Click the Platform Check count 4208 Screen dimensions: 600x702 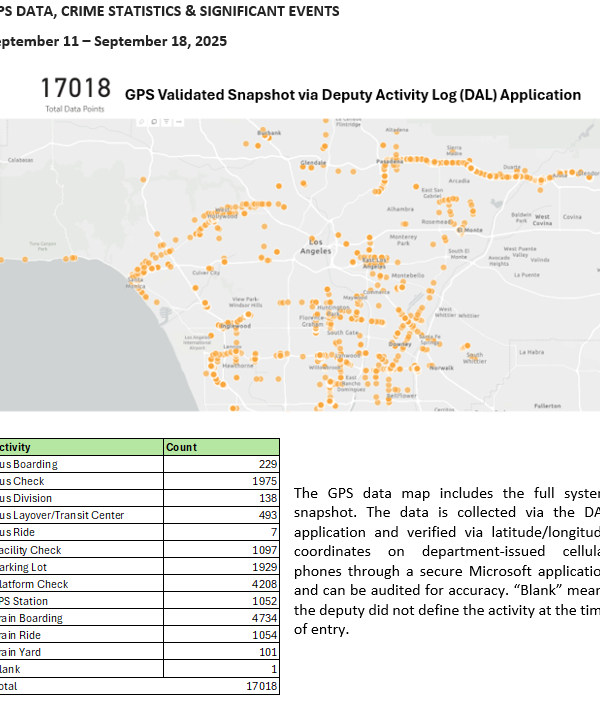click(x=261, y=584)
